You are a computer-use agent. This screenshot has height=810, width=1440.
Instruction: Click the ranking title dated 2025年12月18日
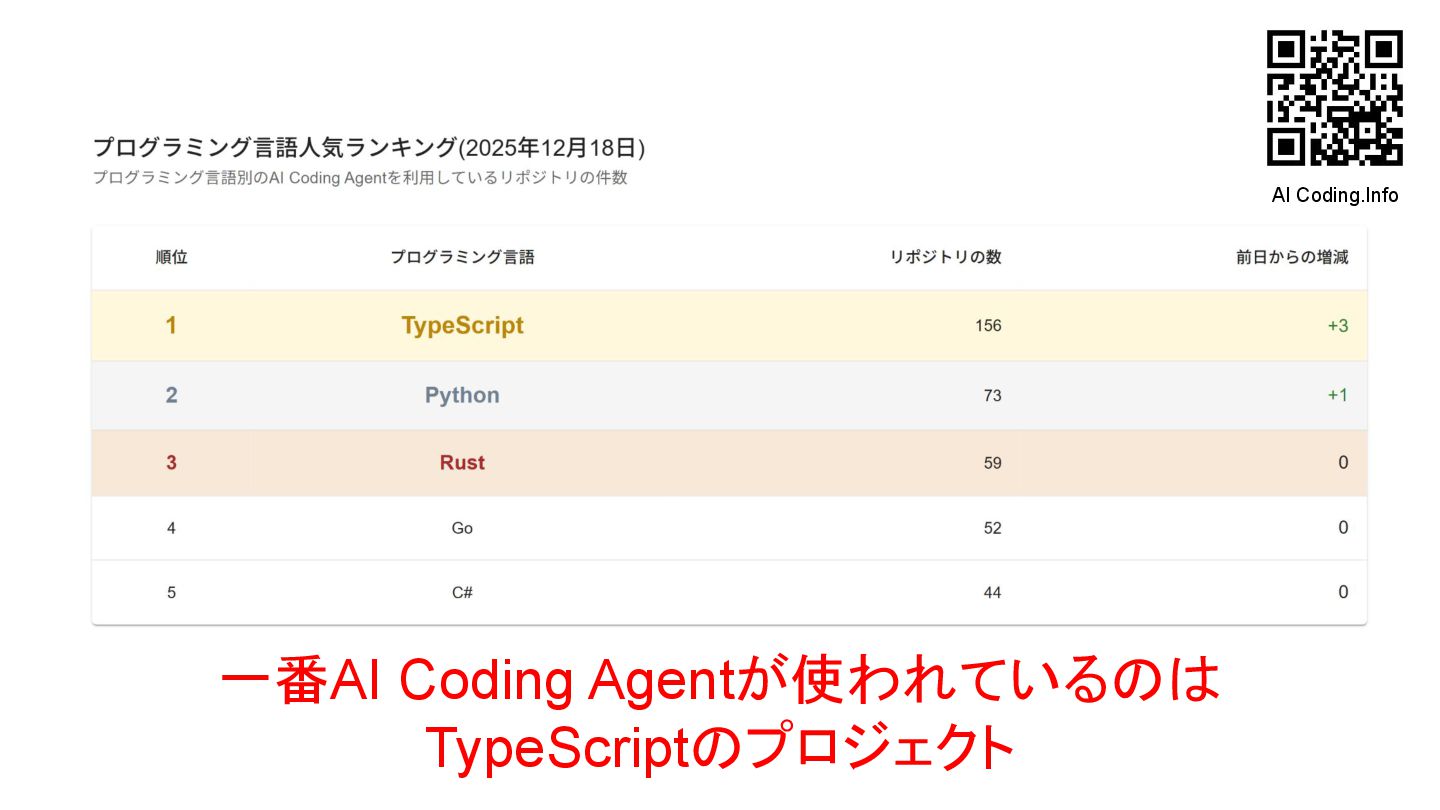pyautogui.click(x=369, y=148)
